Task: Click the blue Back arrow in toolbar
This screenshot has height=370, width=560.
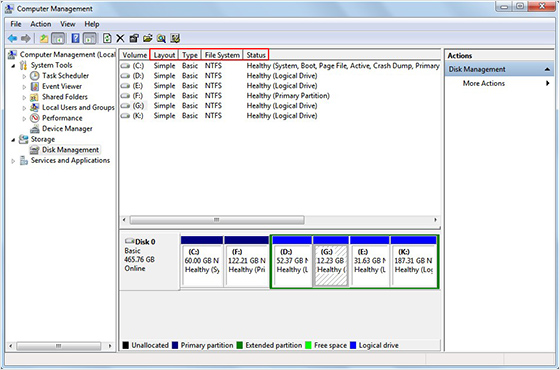Action: click(x=12, y=38)
